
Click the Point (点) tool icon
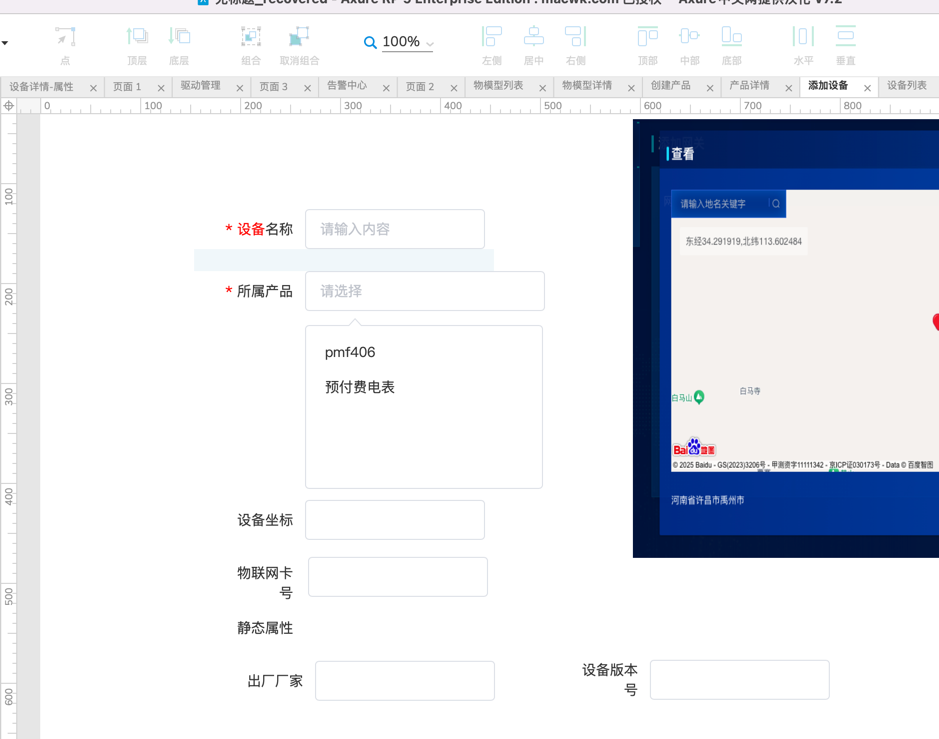coord(65,38)
